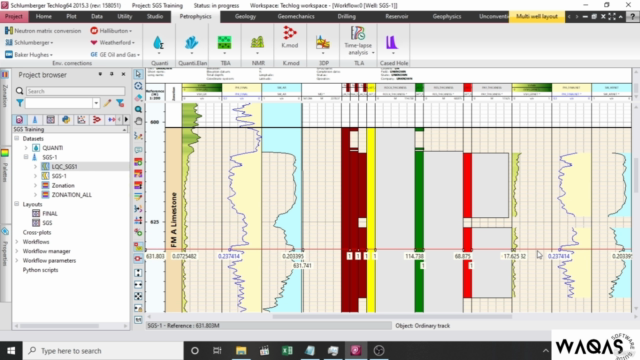Open Time-lapse analysis tool

coord(358,40)
